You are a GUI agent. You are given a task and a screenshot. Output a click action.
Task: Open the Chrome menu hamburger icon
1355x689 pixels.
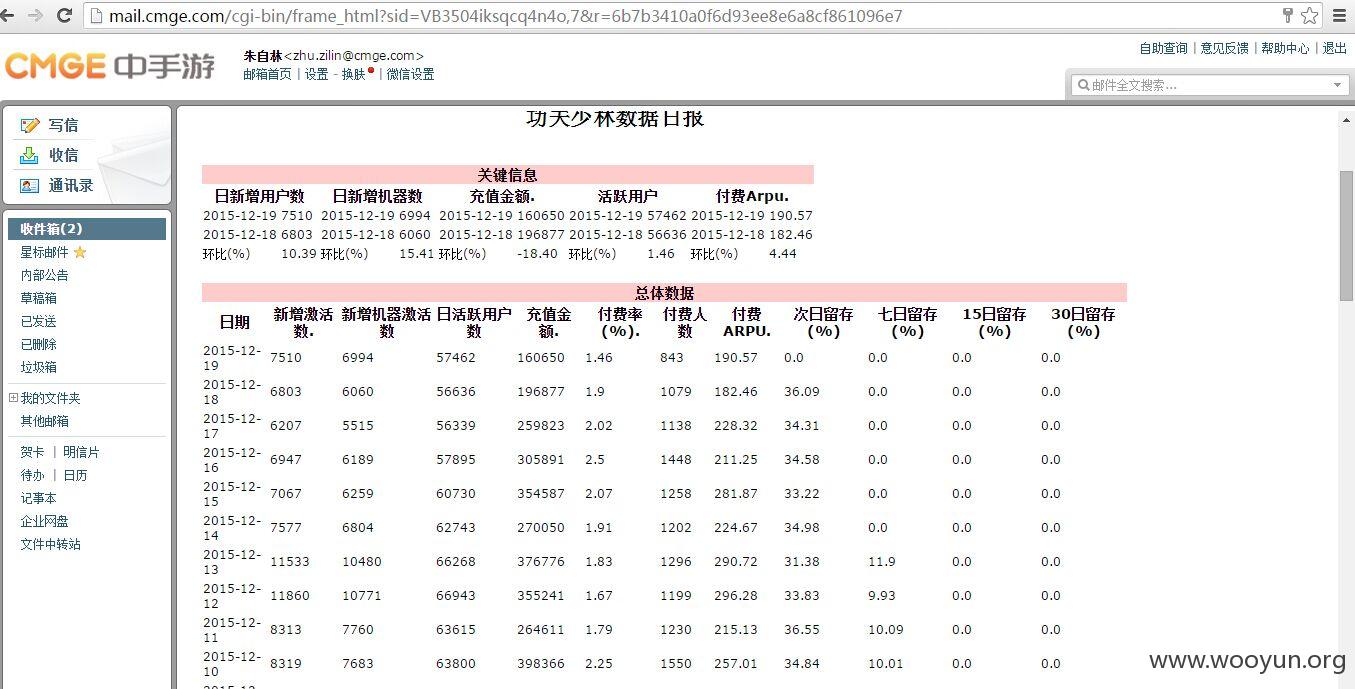click(x=1340, y=16)
